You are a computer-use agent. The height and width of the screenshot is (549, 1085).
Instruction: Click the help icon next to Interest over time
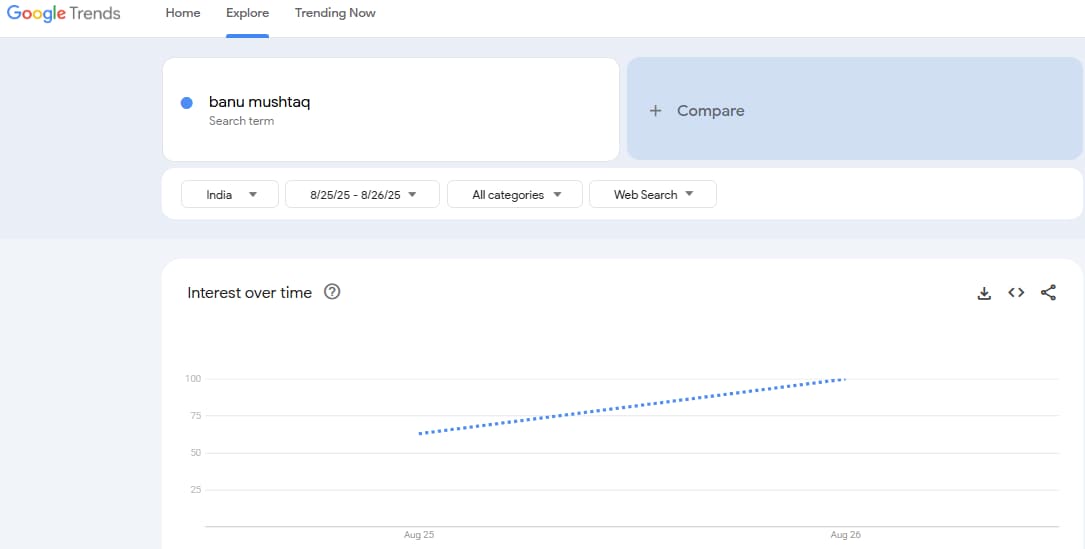pyautogui.click(x=332, y=292)
